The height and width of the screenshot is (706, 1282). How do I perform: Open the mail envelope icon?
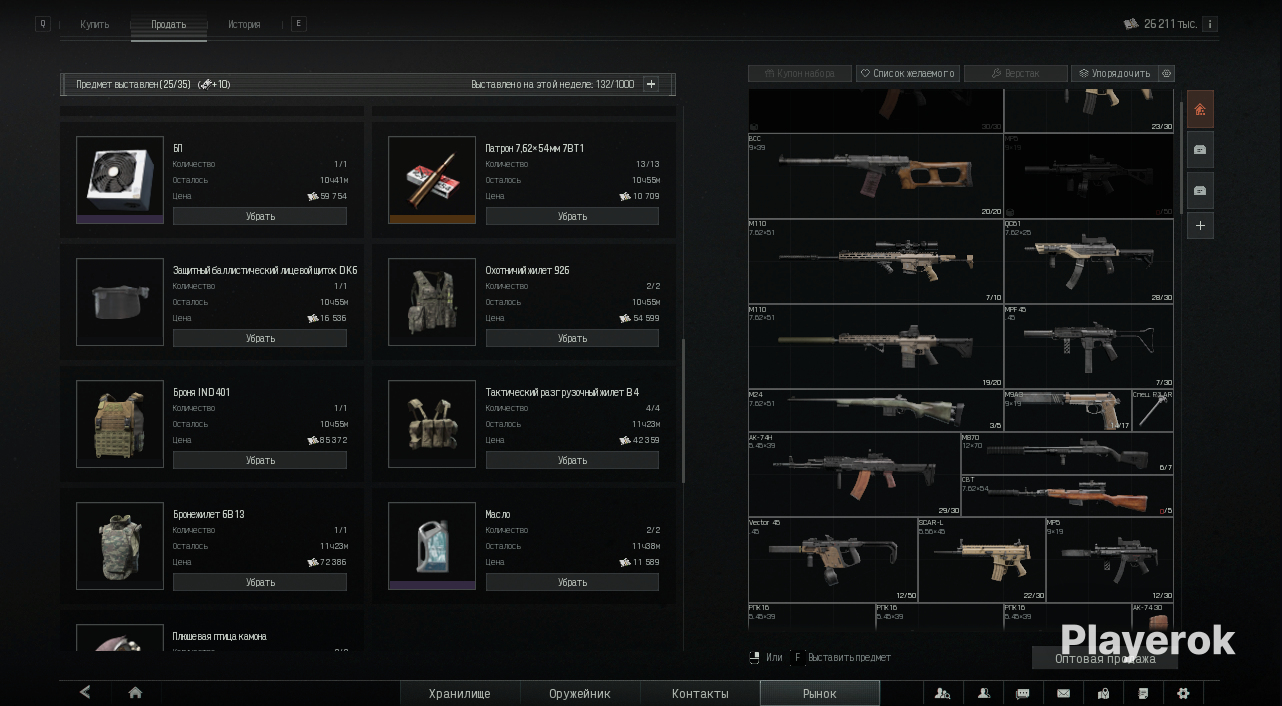(1063, 693)
